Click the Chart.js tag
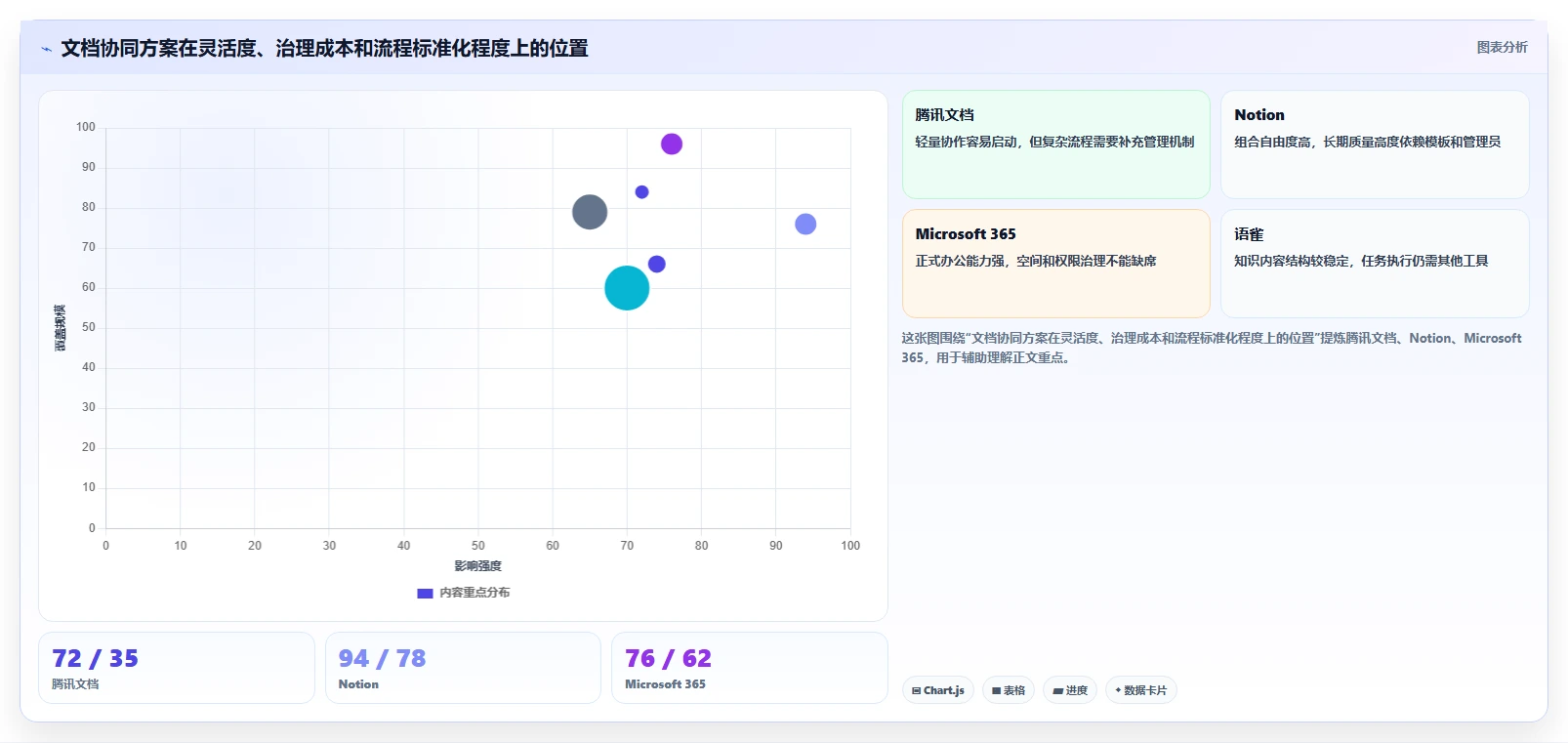 937,690
